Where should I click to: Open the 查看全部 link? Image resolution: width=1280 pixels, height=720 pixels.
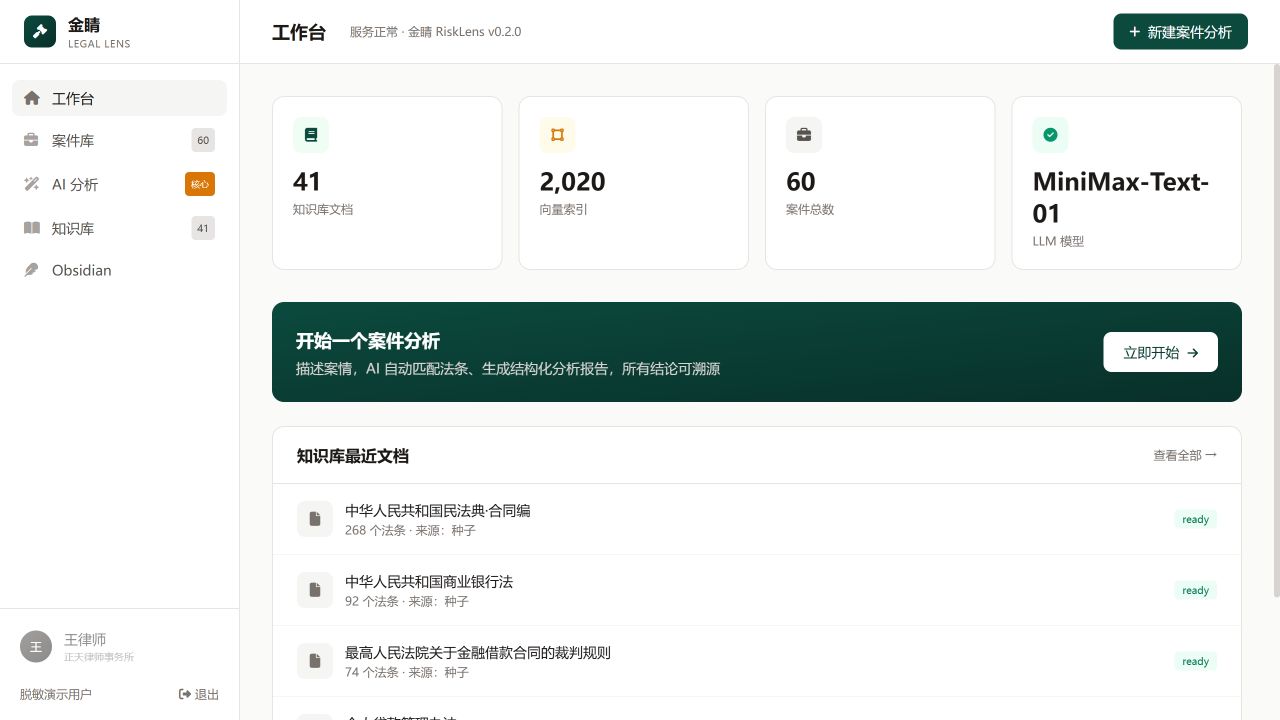point(1185,455)
